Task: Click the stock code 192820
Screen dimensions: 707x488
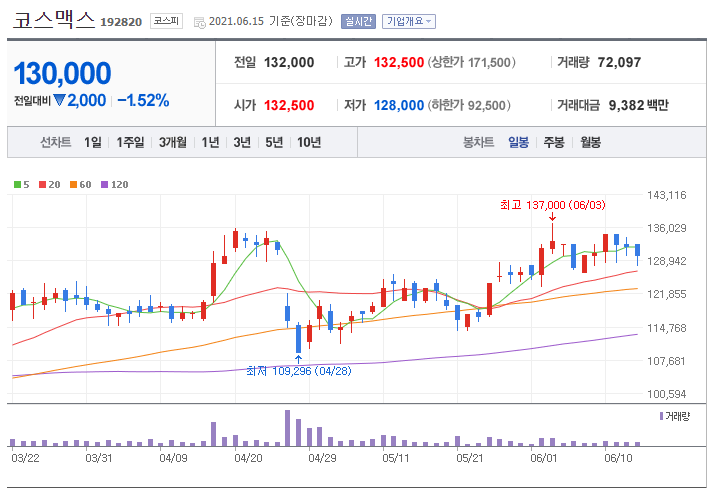Action: [121, 22]
